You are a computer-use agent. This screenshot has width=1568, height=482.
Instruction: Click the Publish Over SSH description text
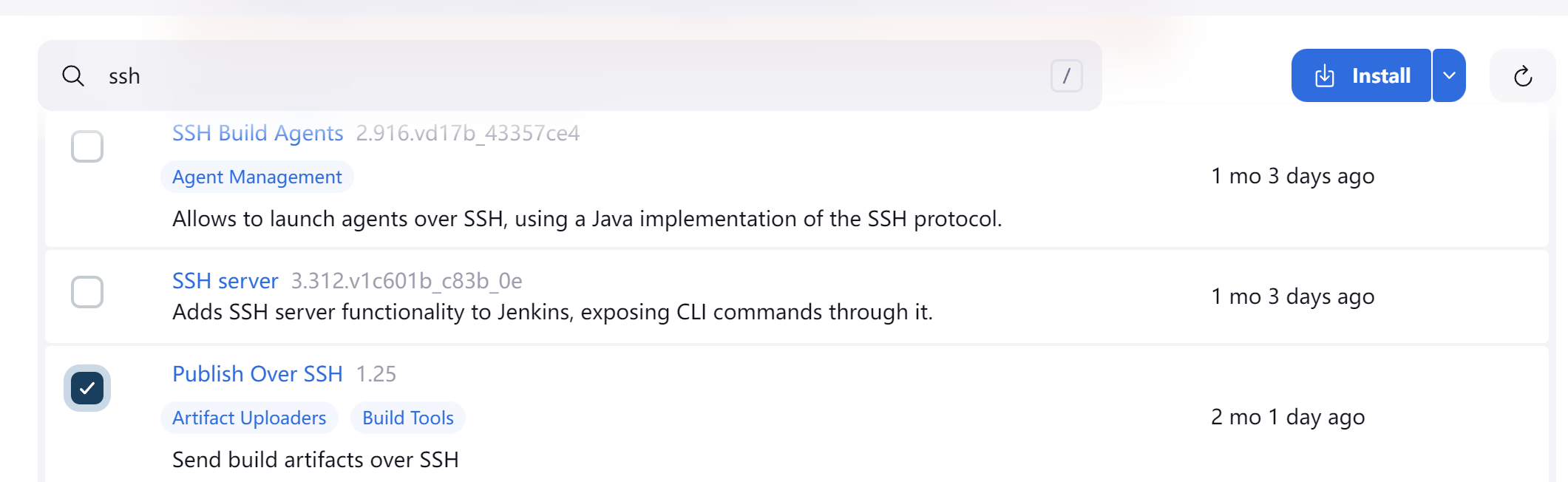pyautogui.click(x=315, y=460)
